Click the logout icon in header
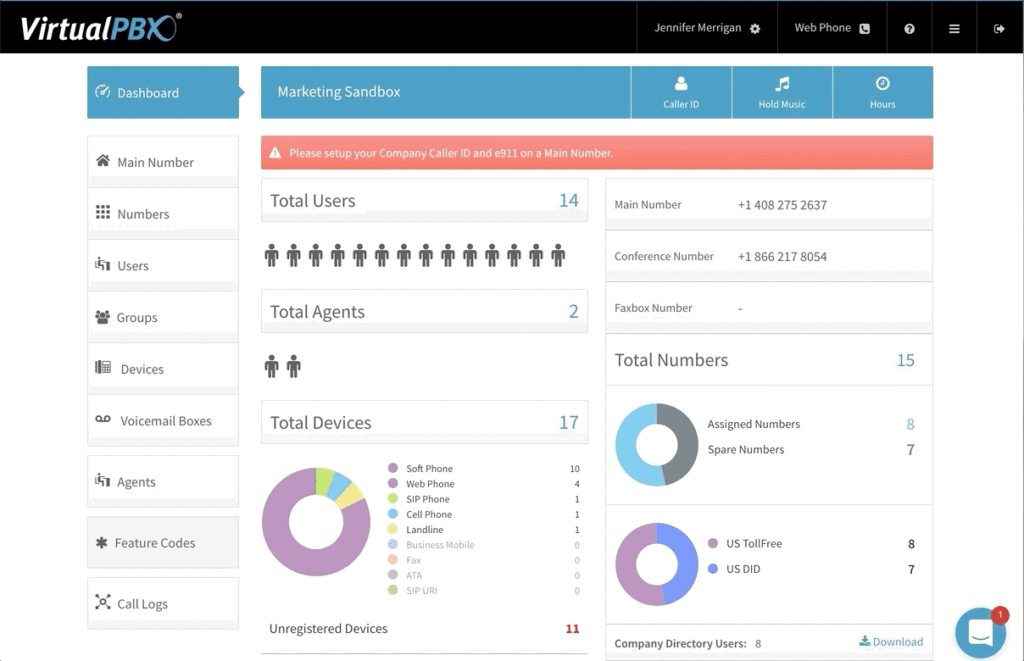This screenshot has width=1024, height=661. [x=999, y=29]
